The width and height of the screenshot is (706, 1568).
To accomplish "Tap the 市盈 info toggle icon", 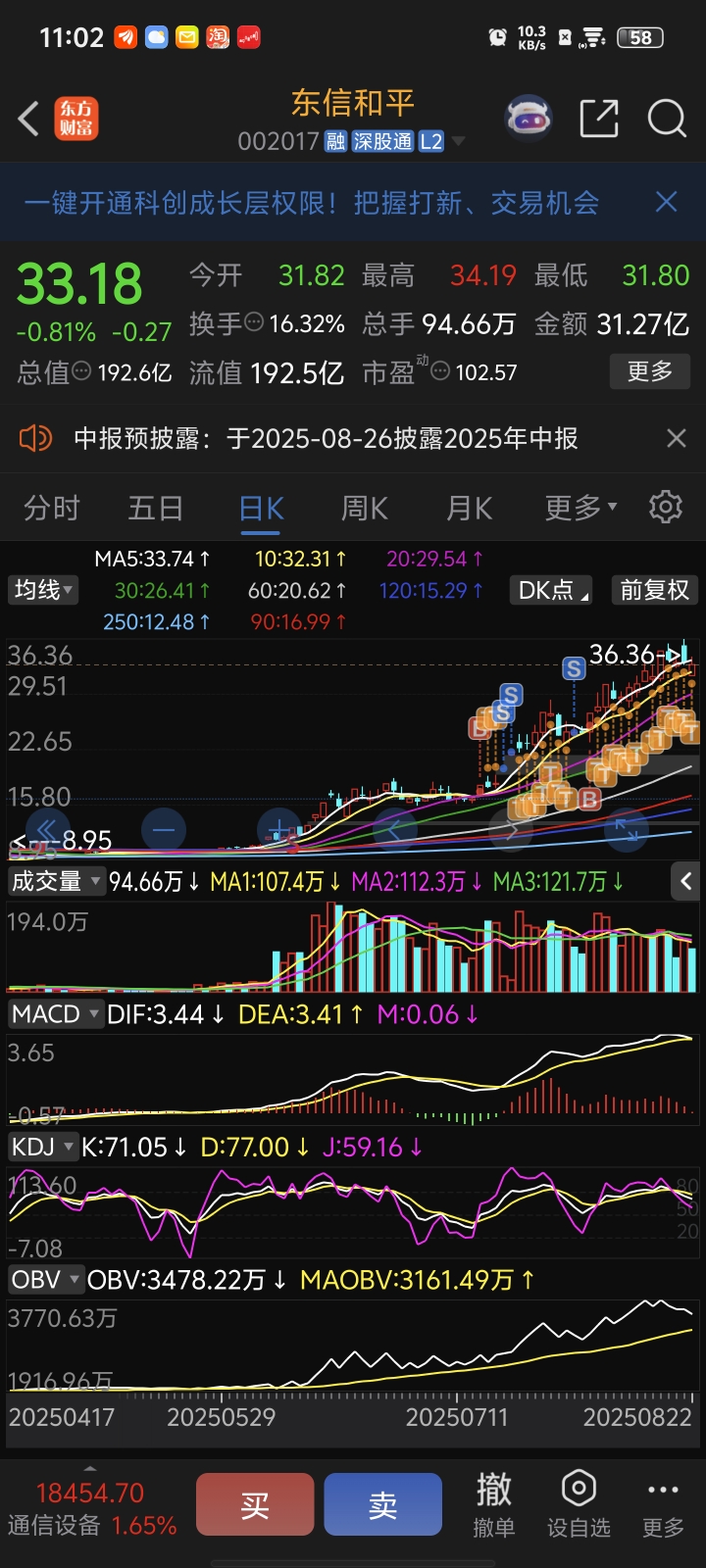I will (441, 371).
